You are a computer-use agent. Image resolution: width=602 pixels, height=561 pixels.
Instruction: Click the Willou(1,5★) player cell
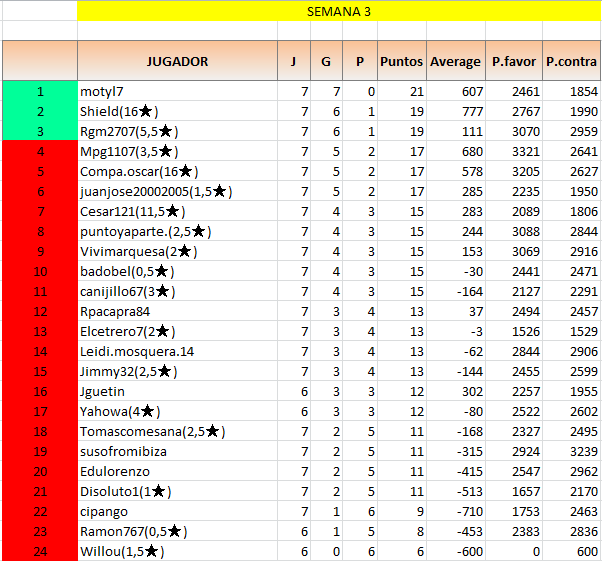(177, 551)
